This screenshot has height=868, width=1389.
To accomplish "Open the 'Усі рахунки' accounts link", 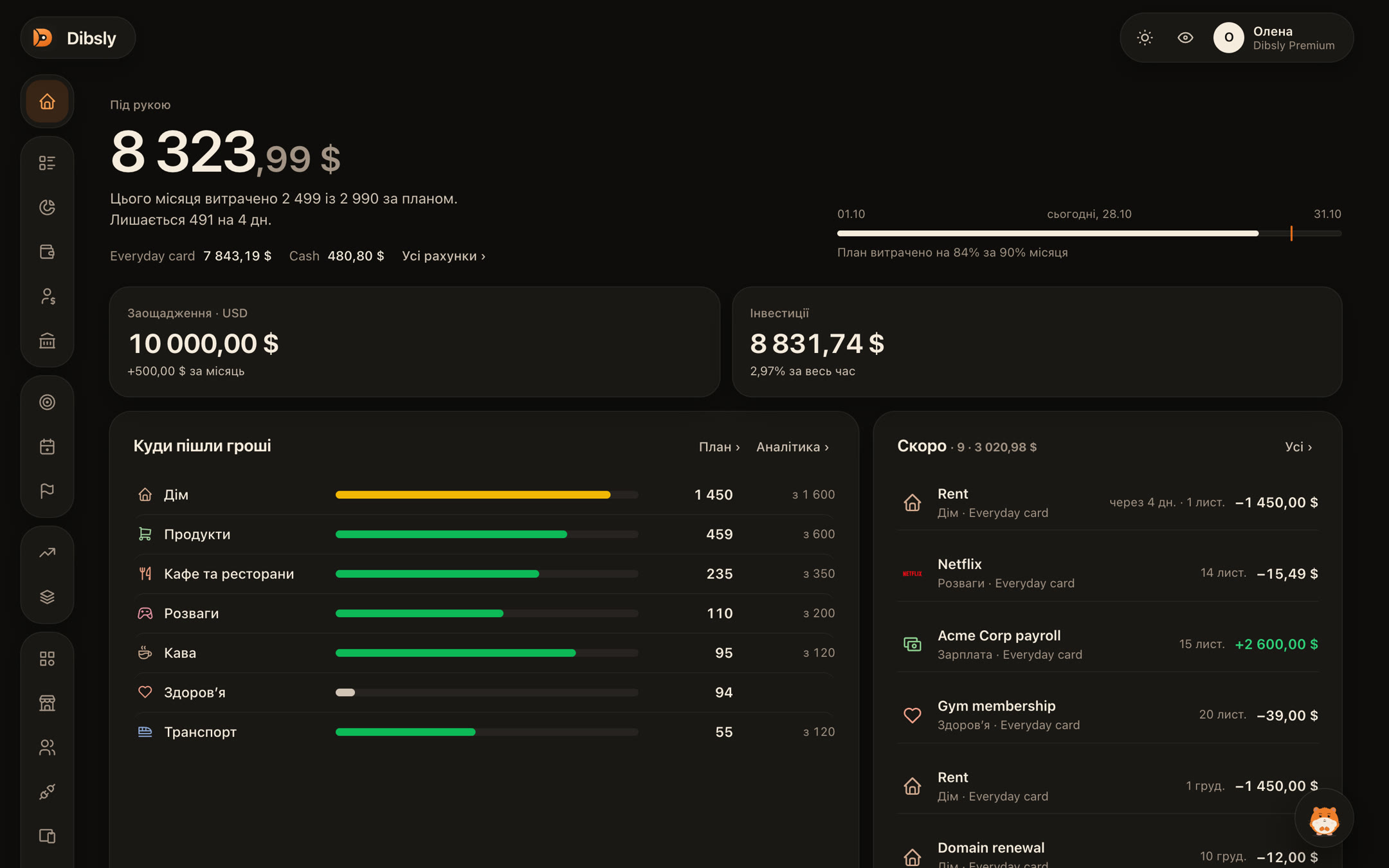I will click(x=444, y=256).
